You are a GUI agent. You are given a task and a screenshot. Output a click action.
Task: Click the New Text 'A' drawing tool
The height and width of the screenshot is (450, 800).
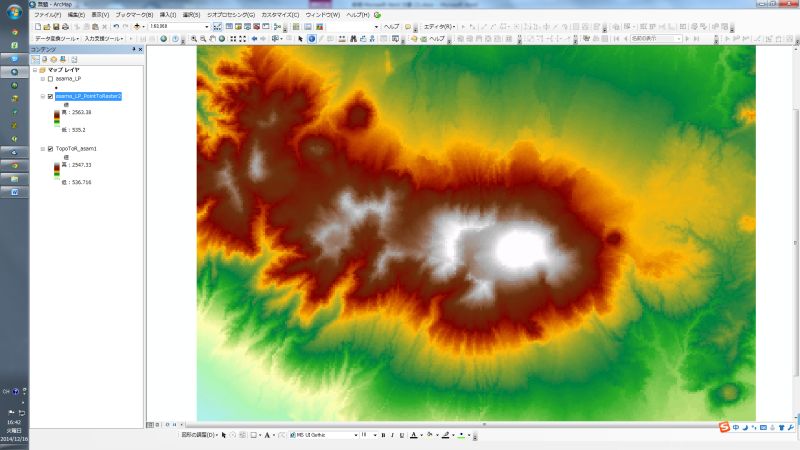click(x=267, y=435)
